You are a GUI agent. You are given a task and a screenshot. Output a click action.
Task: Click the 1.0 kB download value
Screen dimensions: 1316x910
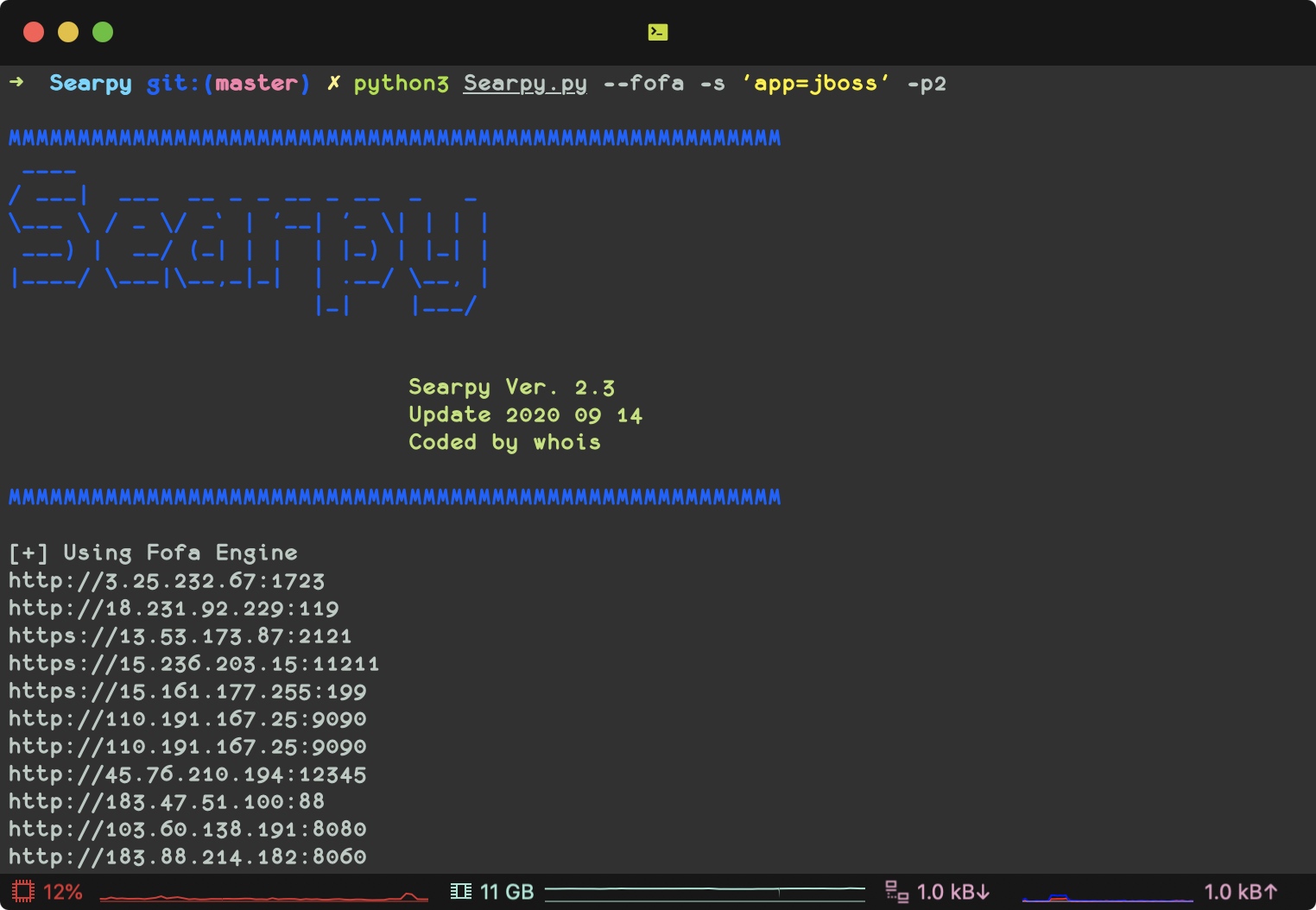(x=953, y=892)
